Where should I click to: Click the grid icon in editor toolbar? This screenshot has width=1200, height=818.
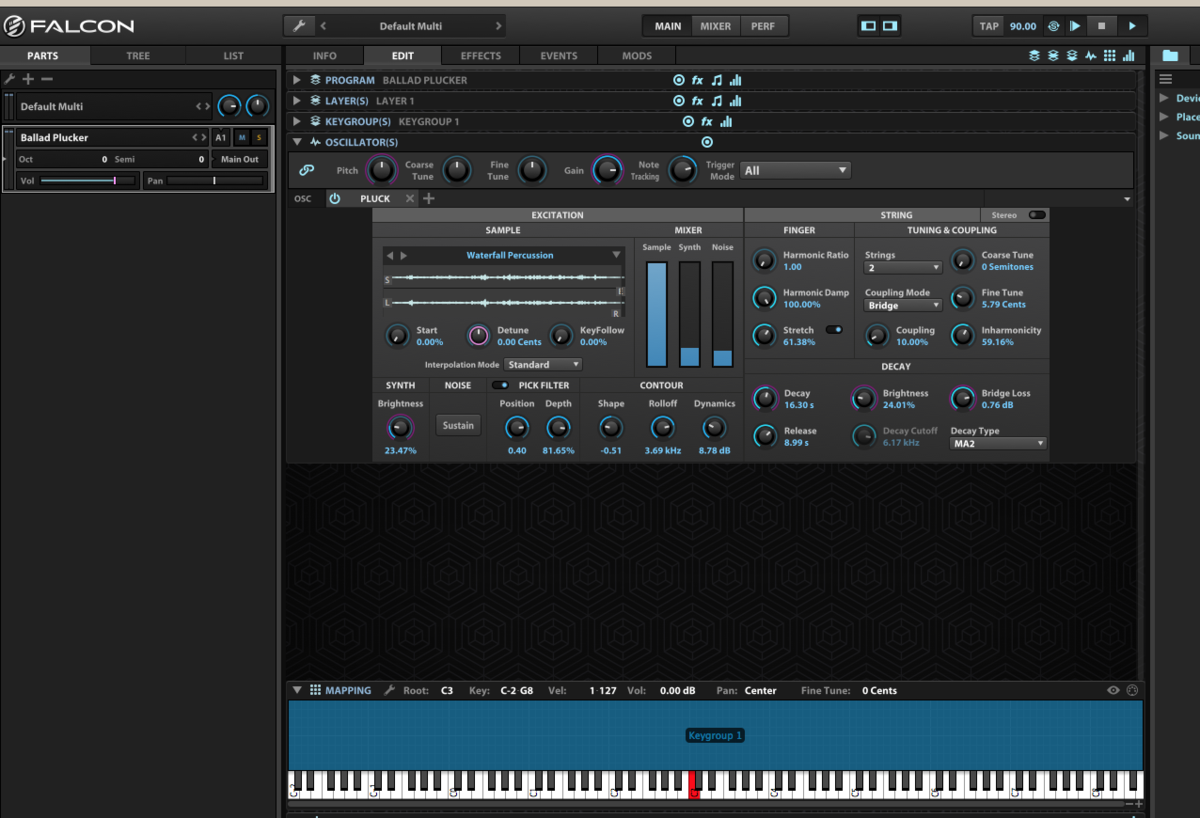pos(1110,56)
